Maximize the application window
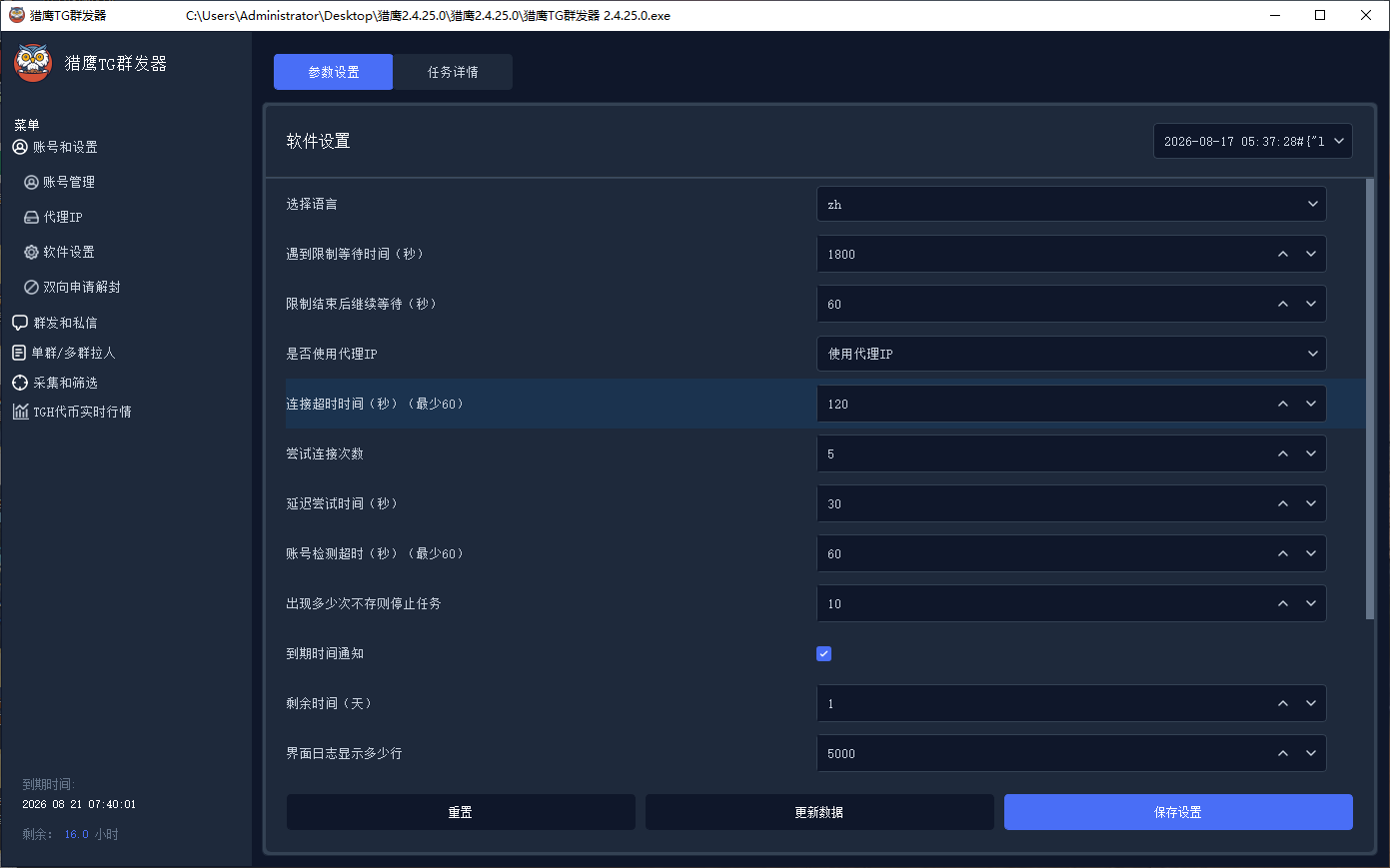The height and width of the screenshot is (868, 1390). (x=1320, y=15)
